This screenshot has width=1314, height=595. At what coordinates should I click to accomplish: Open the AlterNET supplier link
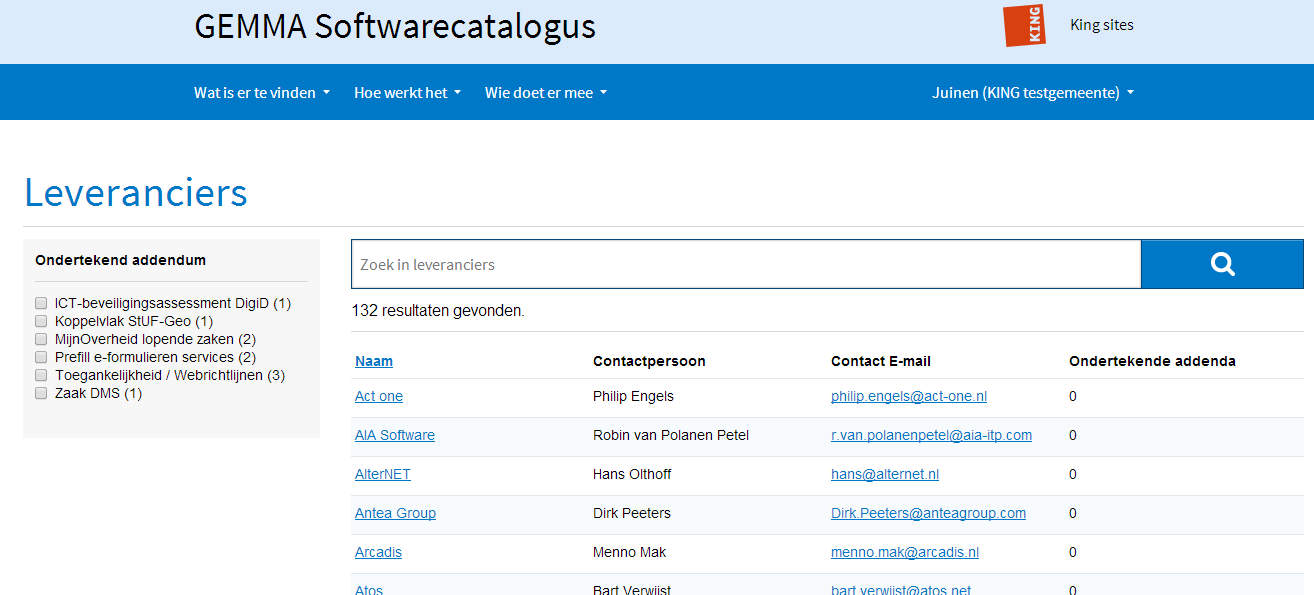(x=383, y=474)
